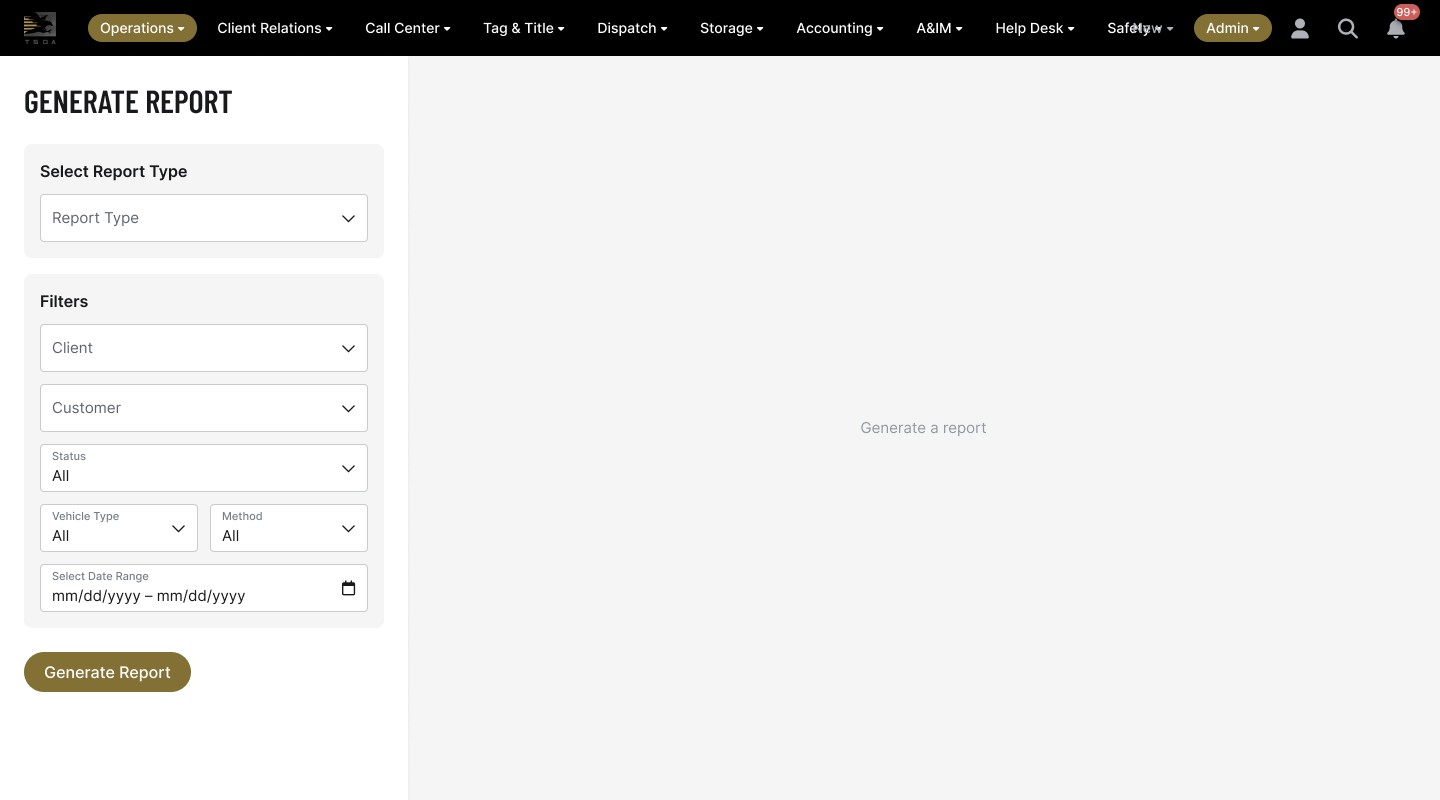
Task: Open the Admin menu
Action: 1233,28
